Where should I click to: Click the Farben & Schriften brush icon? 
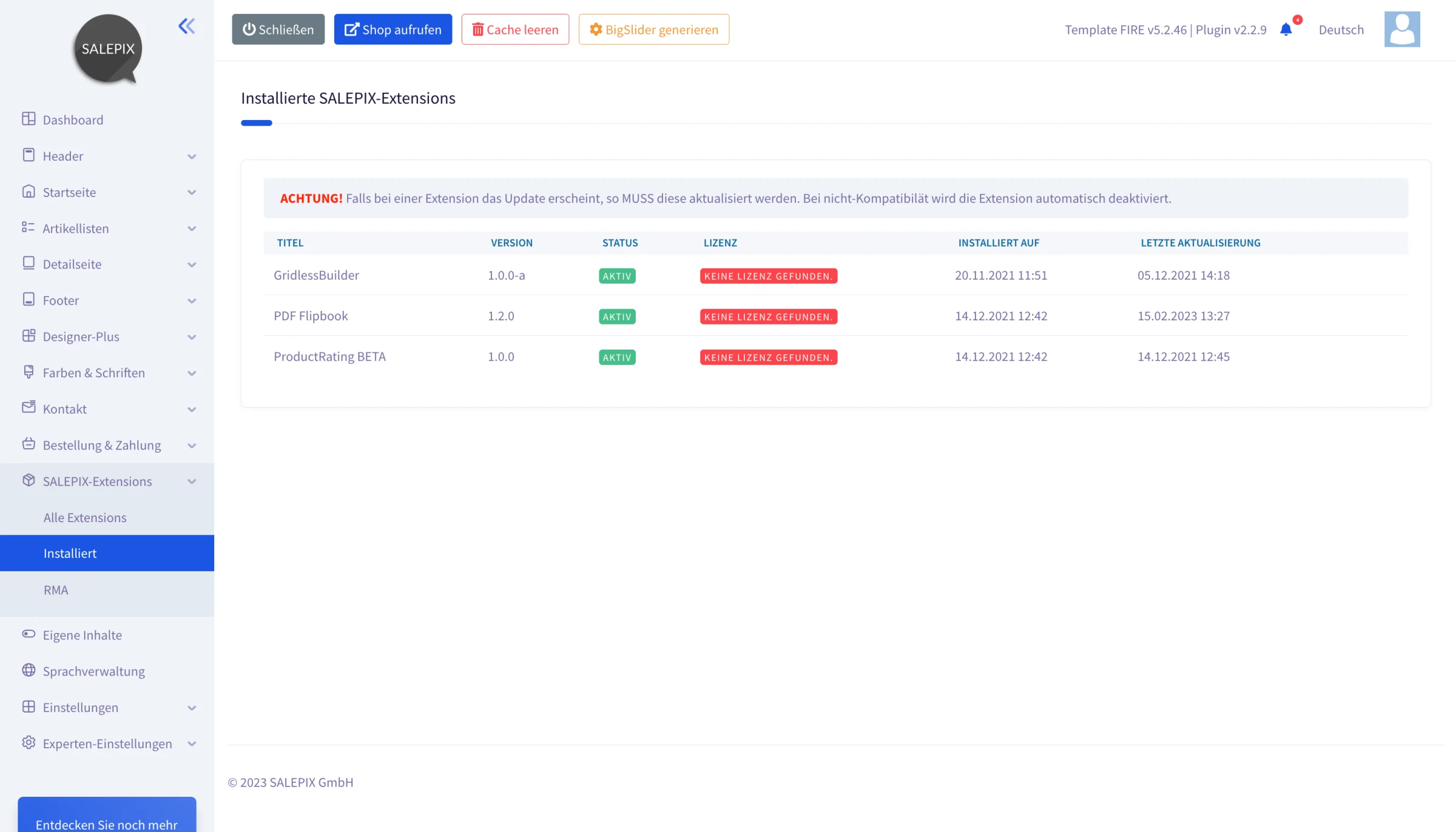point(29,372)
